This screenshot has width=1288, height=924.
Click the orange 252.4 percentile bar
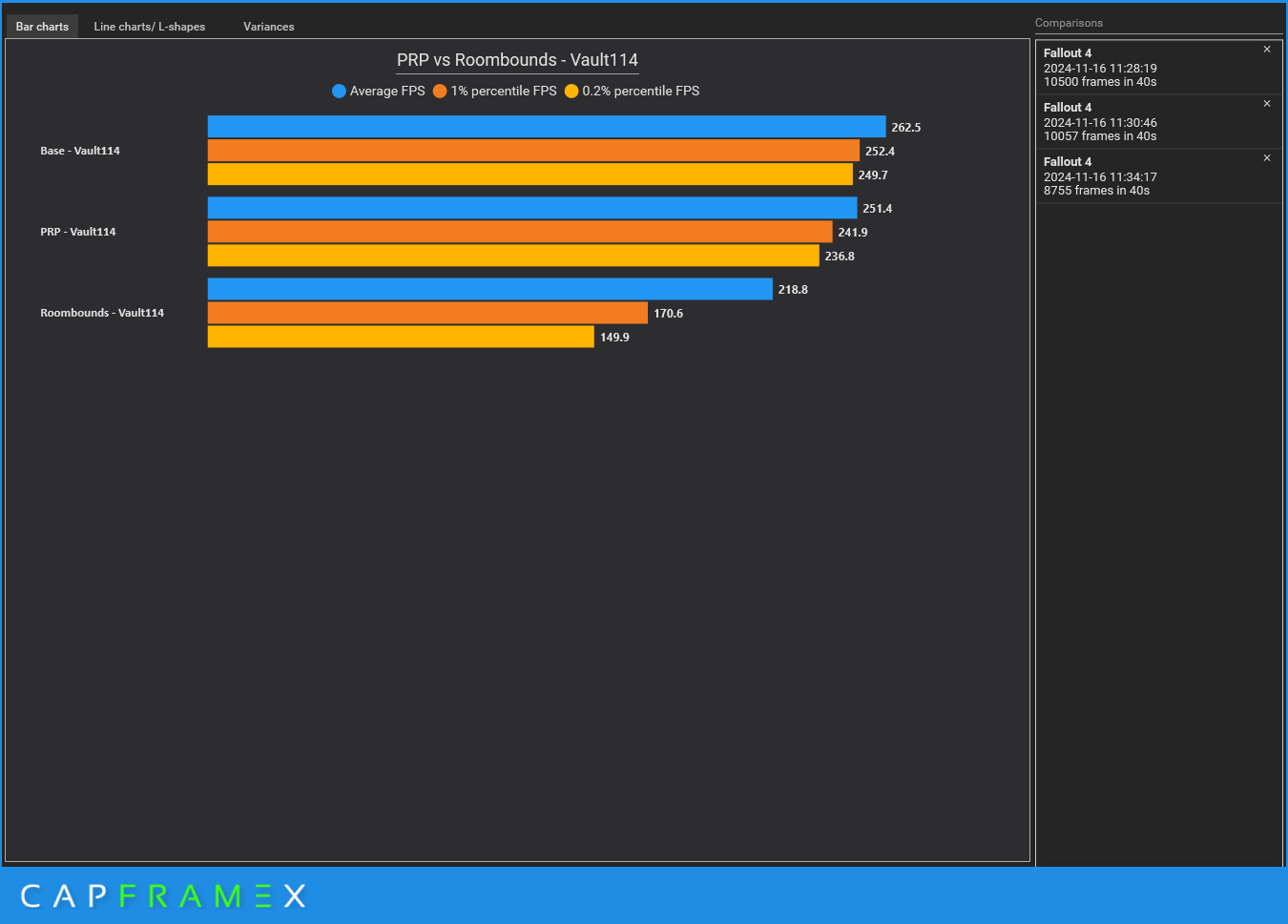tap(533, 151)
